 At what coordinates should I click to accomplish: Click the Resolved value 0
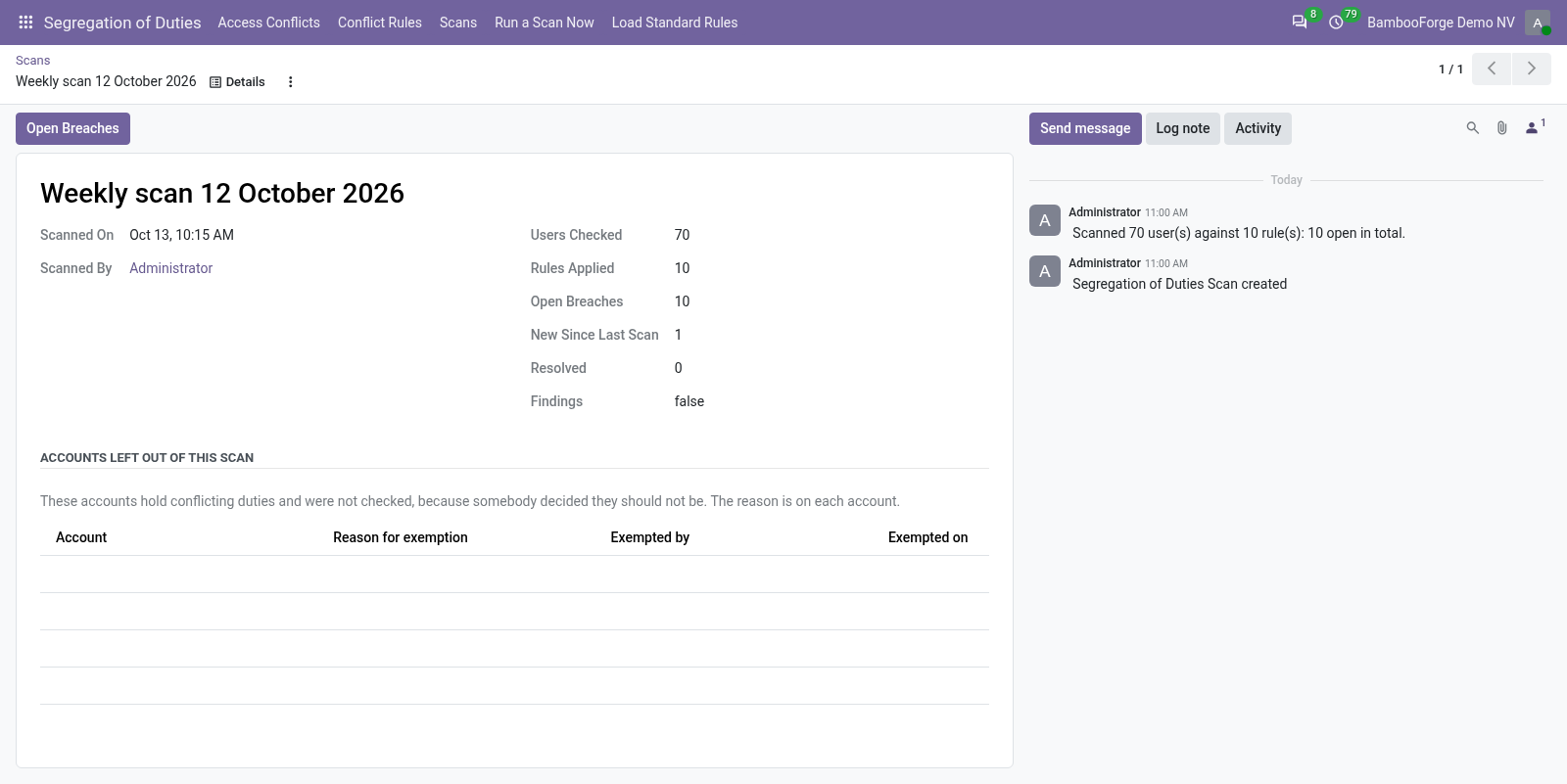tap(678, 368)
